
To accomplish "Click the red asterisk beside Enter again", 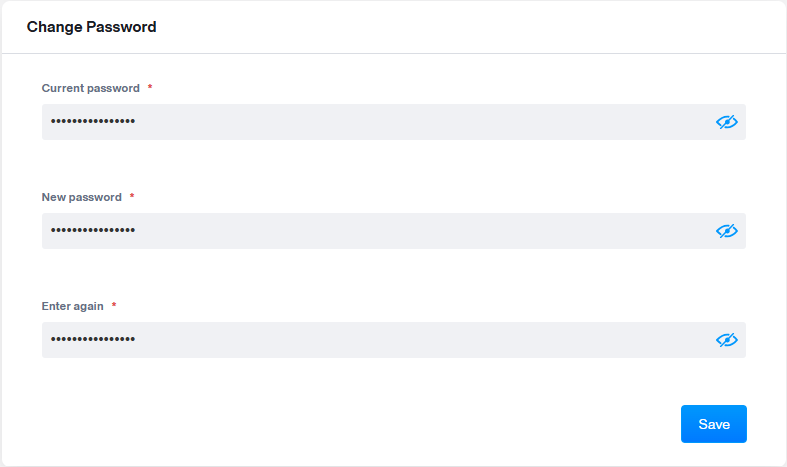I will (114, 306).
